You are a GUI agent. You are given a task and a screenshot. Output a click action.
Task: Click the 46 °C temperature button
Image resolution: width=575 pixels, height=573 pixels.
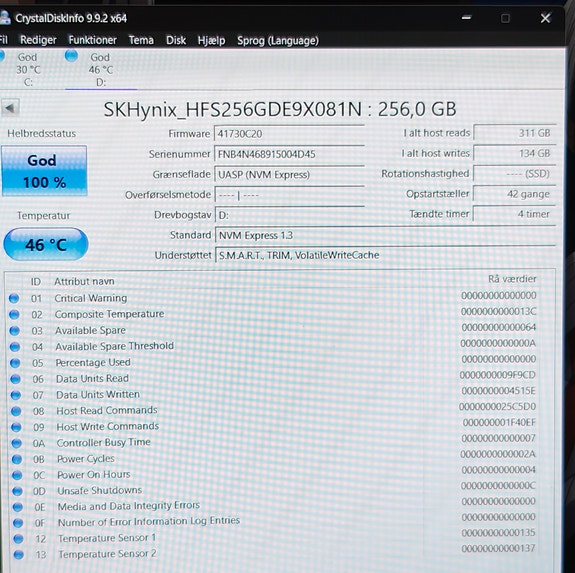click(x=46, y=245)
